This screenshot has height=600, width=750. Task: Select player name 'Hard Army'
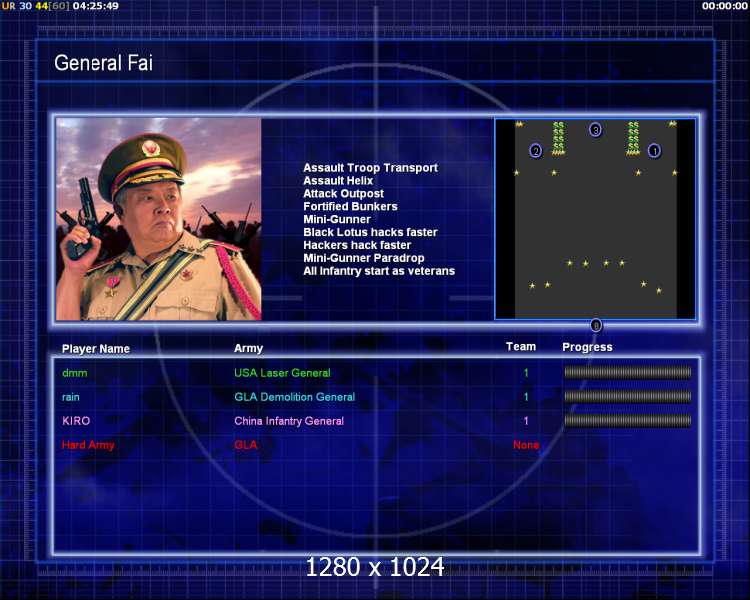coord(88,445)
